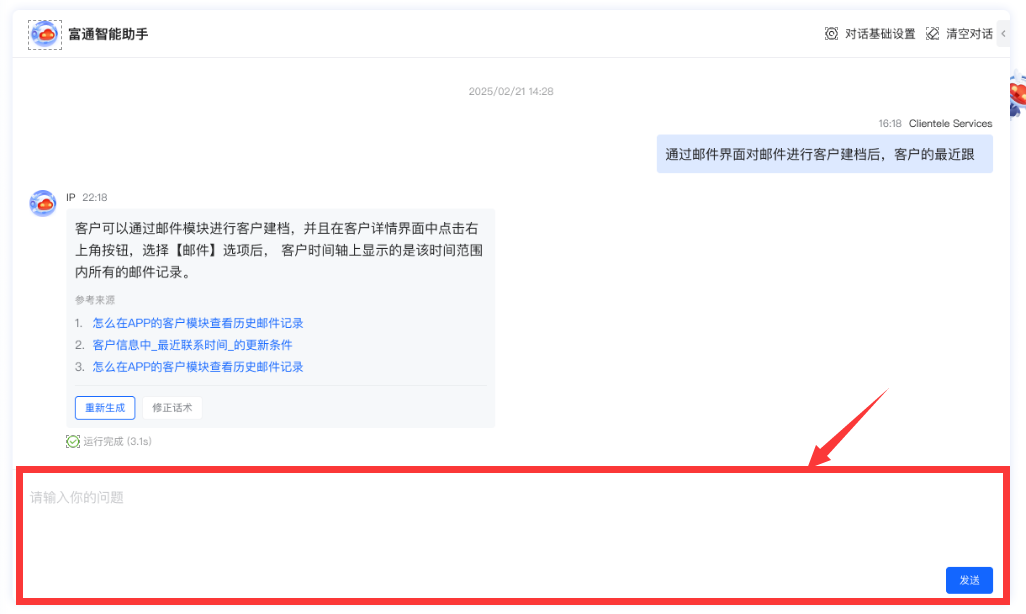The height and width of the screenshot is (614, 1026).
Task: Click the 富通智能助手 title text
Action: tap(108, 34)
